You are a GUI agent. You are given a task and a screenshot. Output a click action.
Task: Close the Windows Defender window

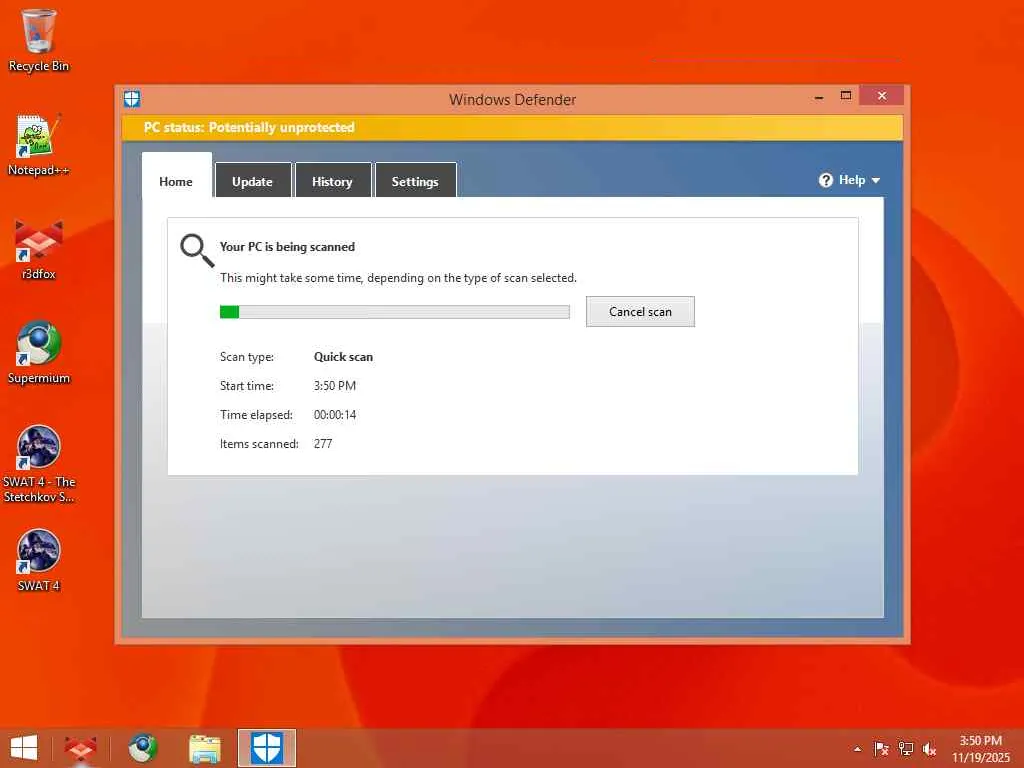[x=882, y=96]
